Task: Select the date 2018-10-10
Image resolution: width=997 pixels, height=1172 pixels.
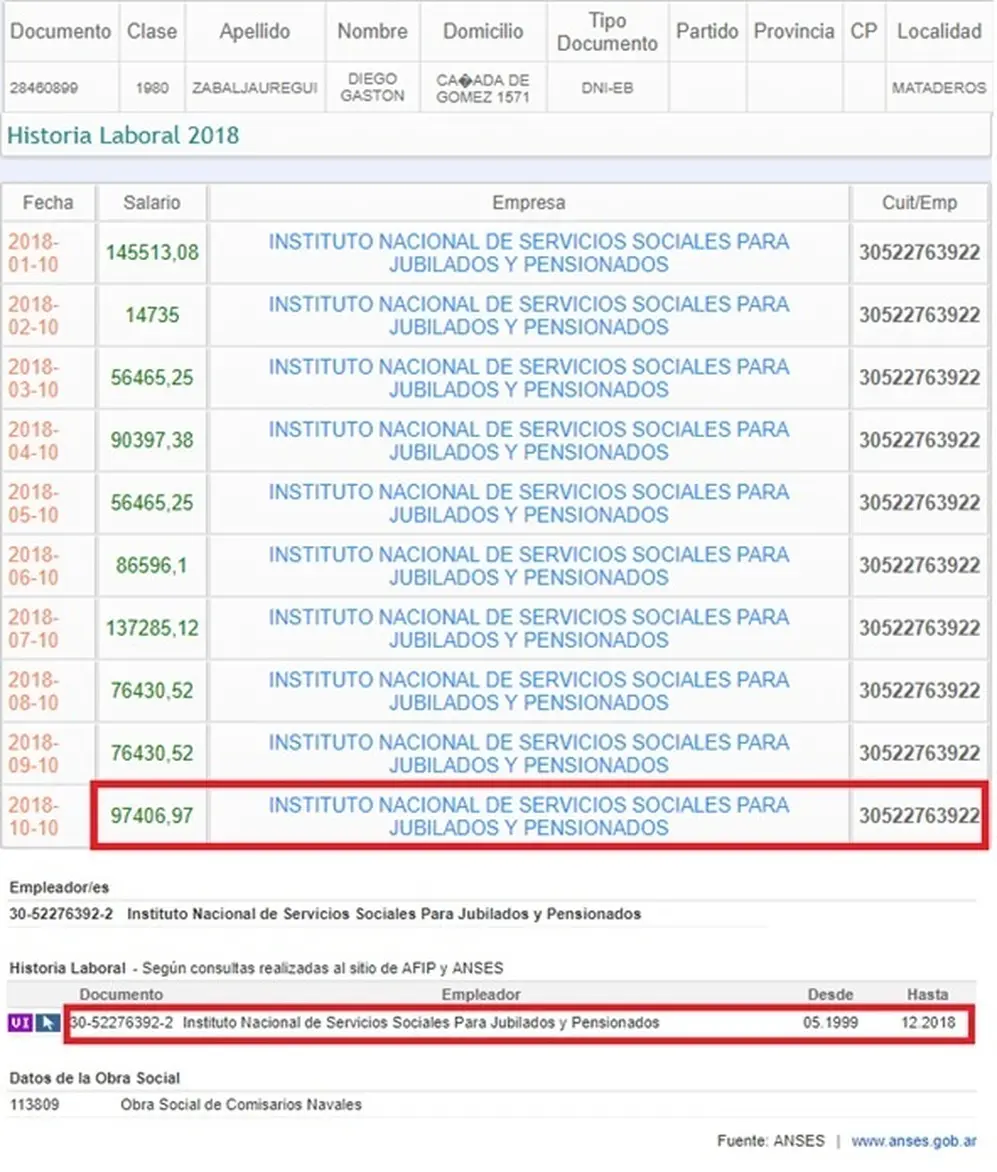Action: pyautogui.click(x=34, y=816)
